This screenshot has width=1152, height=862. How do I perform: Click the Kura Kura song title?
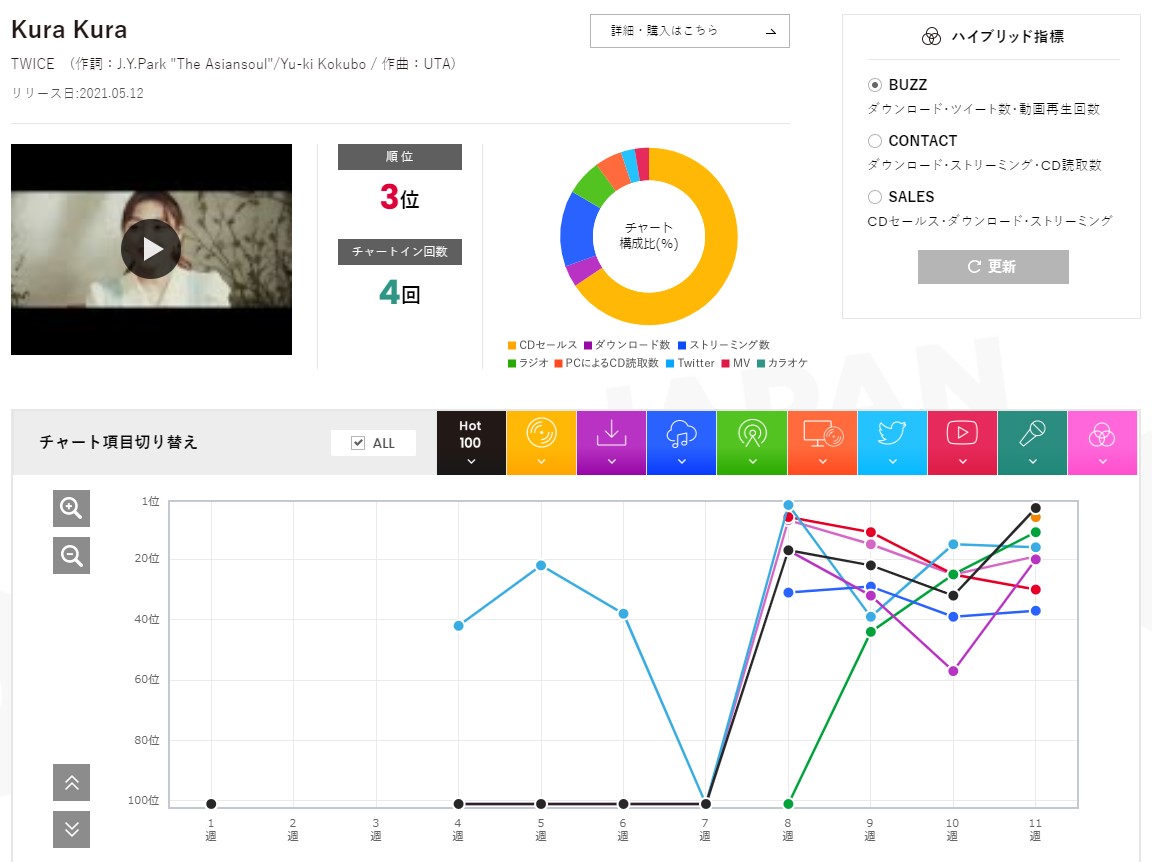69,29
